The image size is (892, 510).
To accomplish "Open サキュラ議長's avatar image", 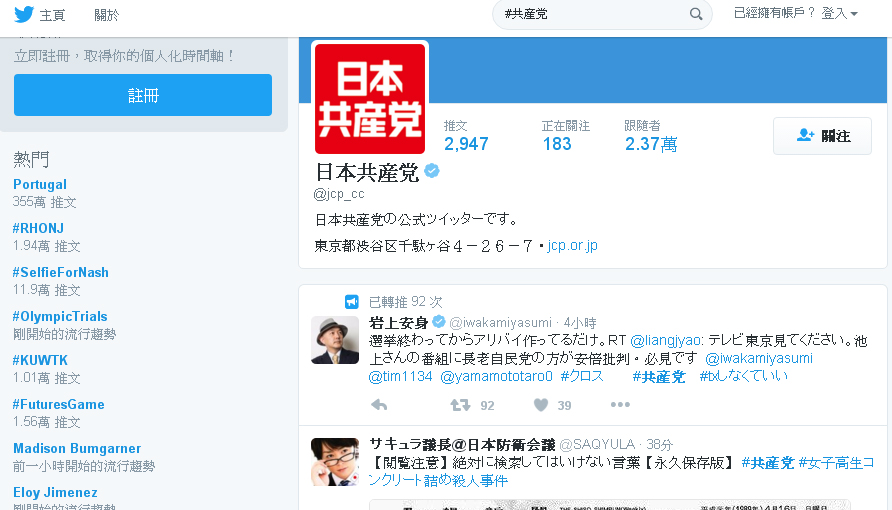I will click(335, 462).
